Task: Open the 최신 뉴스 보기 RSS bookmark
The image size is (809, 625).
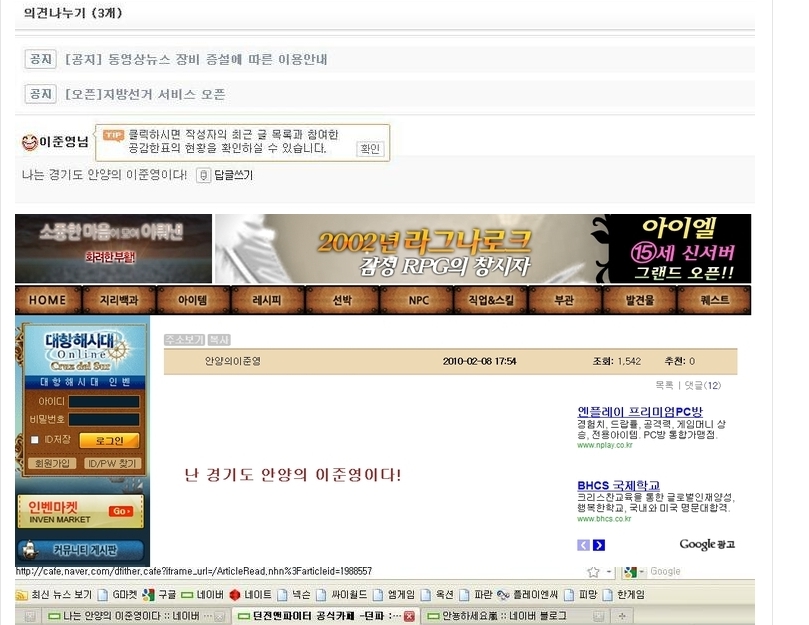Action: 54,595
